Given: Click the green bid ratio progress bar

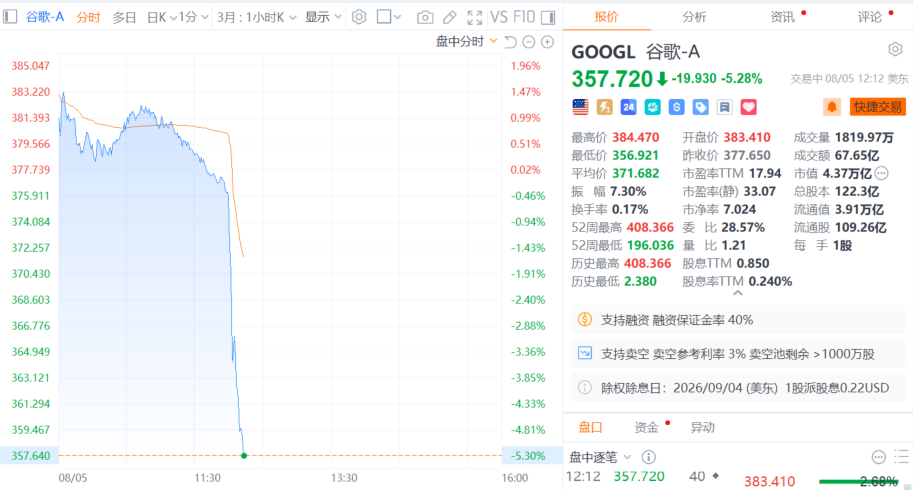Looking at the screenshot, I should click(x=859, y=481).
